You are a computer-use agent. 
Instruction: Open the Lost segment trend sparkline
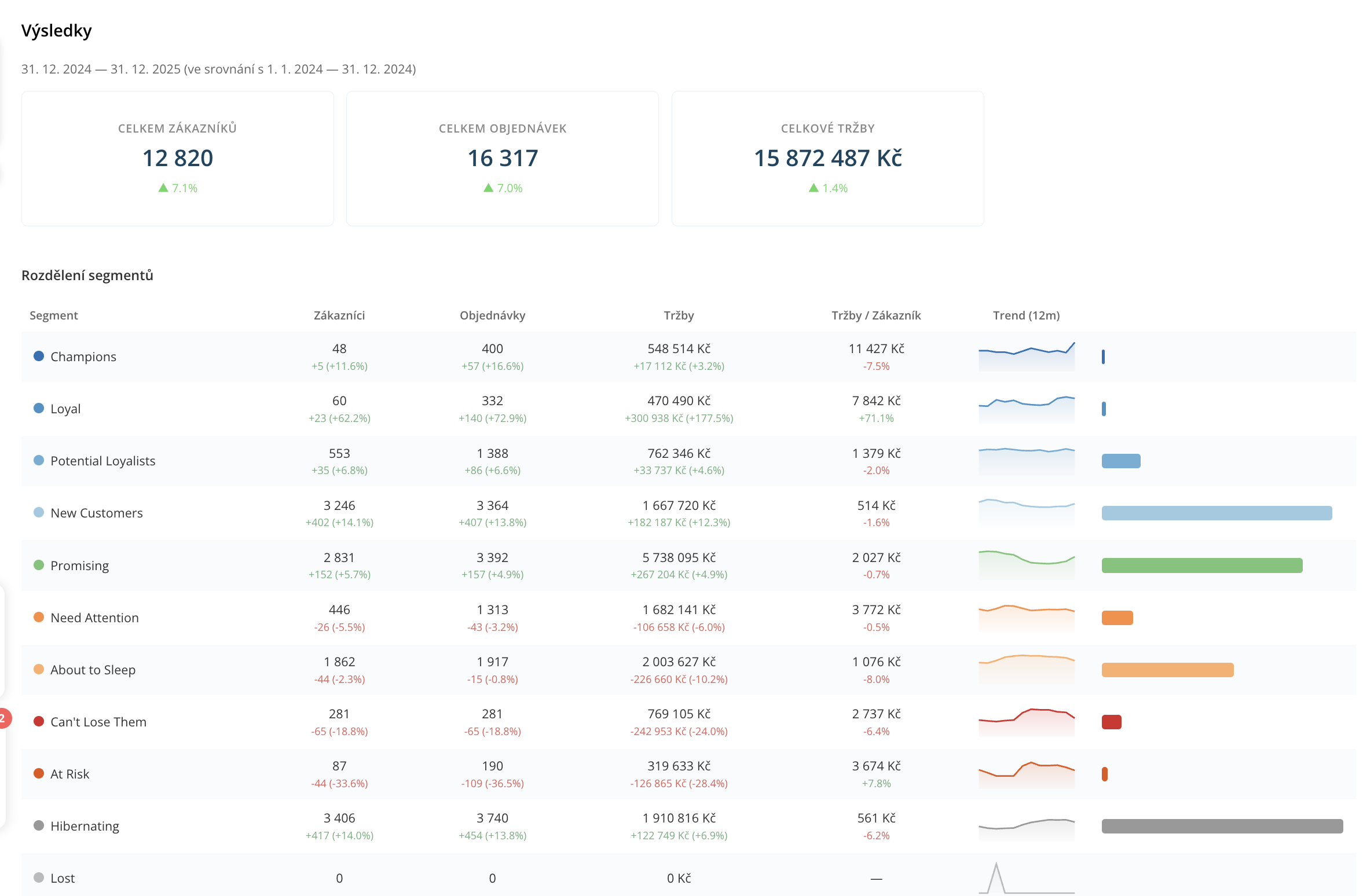tap(1027, 878)
